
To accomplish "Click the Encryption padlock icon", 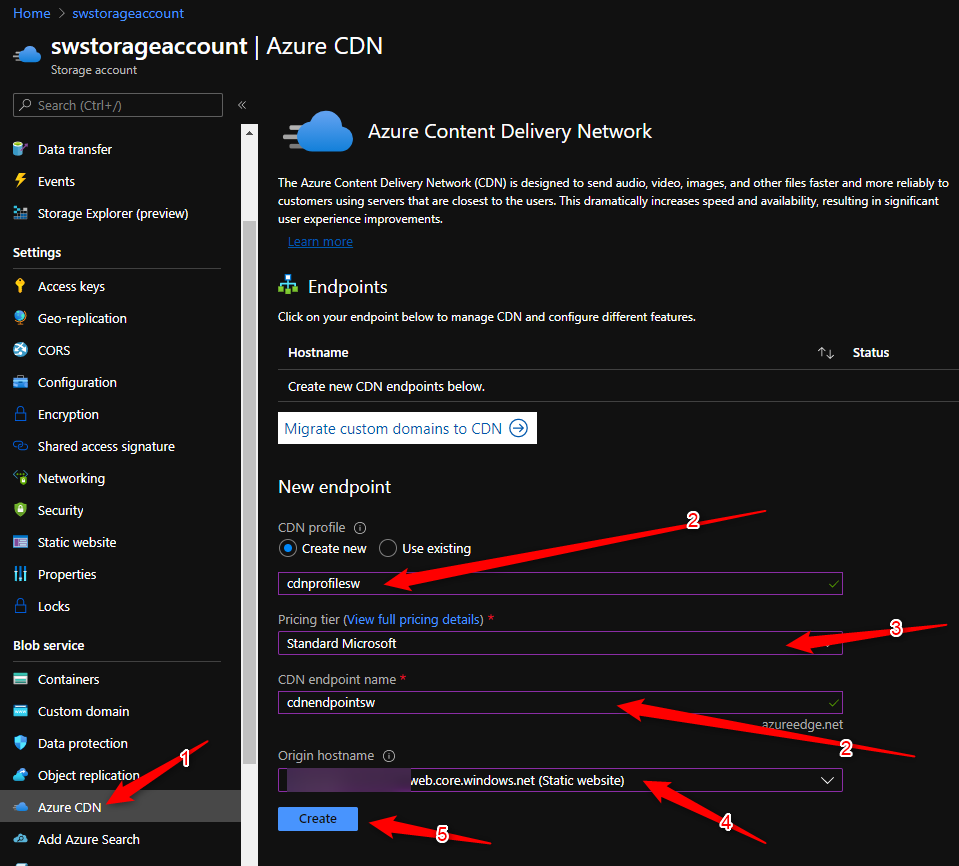I will click(20, 414).
